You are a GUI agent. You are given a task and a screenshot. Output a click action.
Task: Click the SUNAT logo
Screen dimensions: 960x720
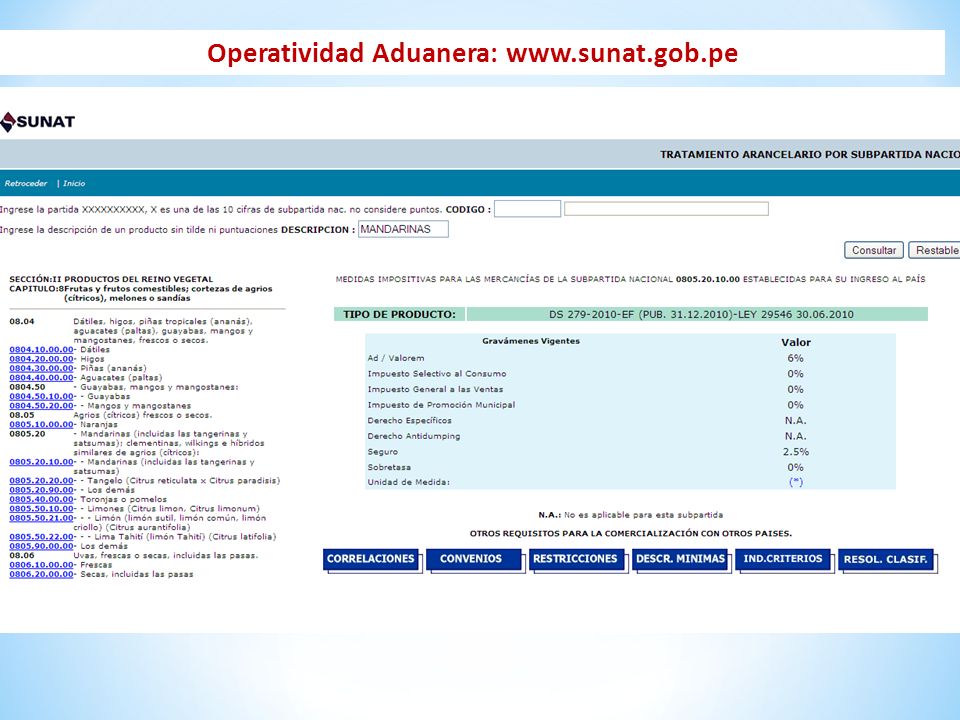tap(37, 121)
